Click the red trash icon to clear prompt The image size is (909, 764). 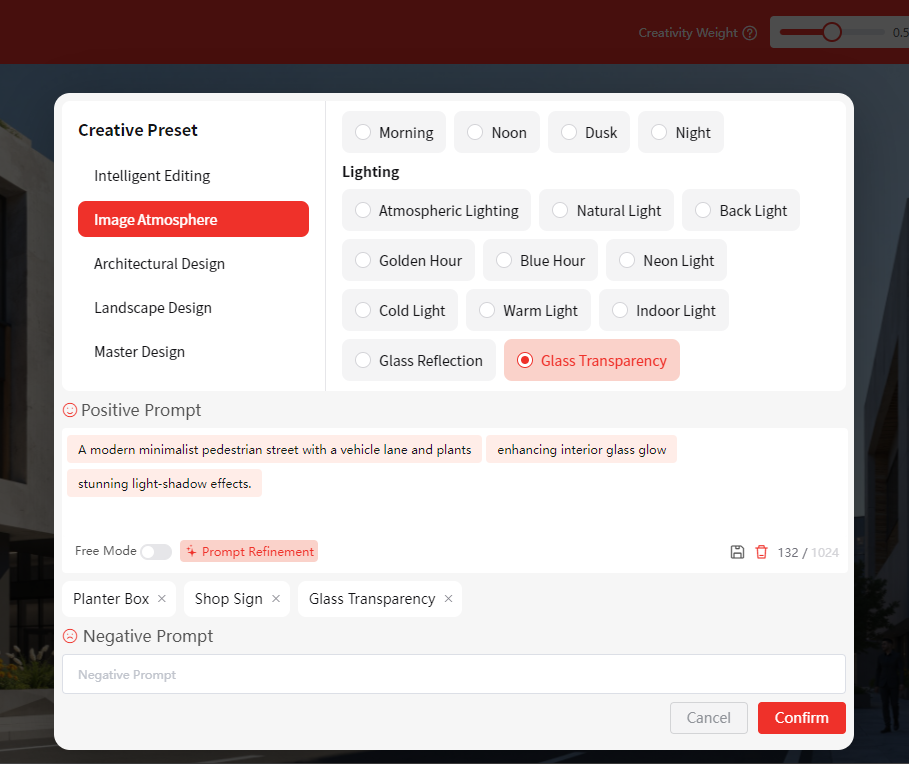pos(762,552)
